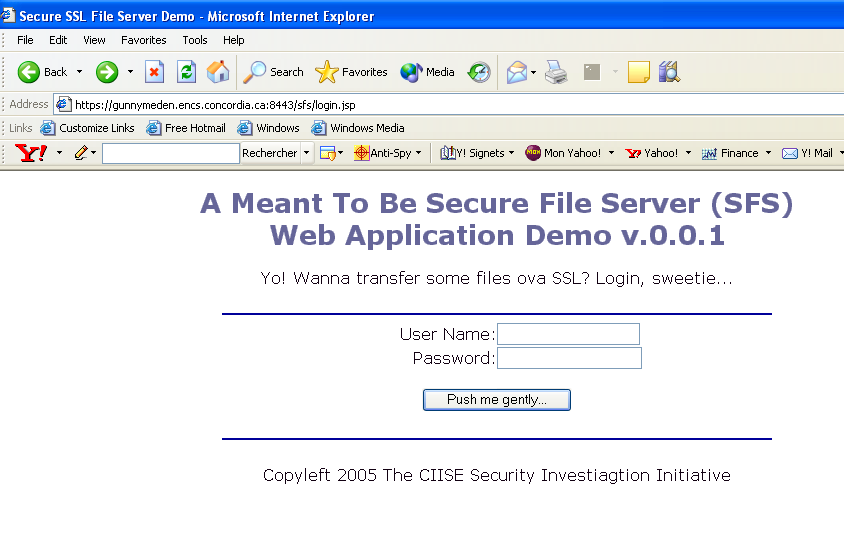Viewport: 844px width, 544px height.
Task: Expand the Finance dropdown arrow
Action: (768, 153)
